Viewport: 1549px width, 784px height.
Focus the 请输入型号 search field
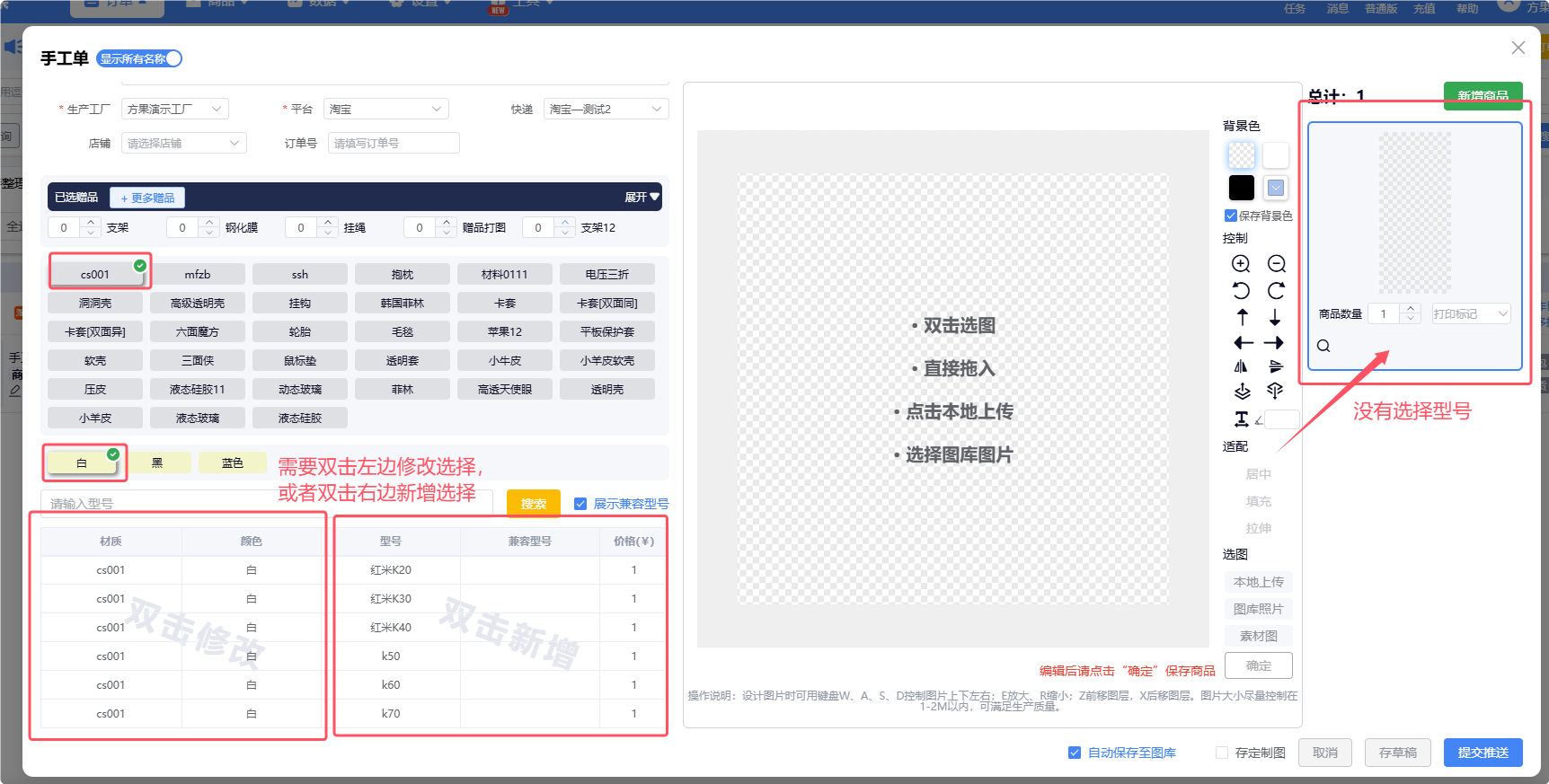click(267, 504)
